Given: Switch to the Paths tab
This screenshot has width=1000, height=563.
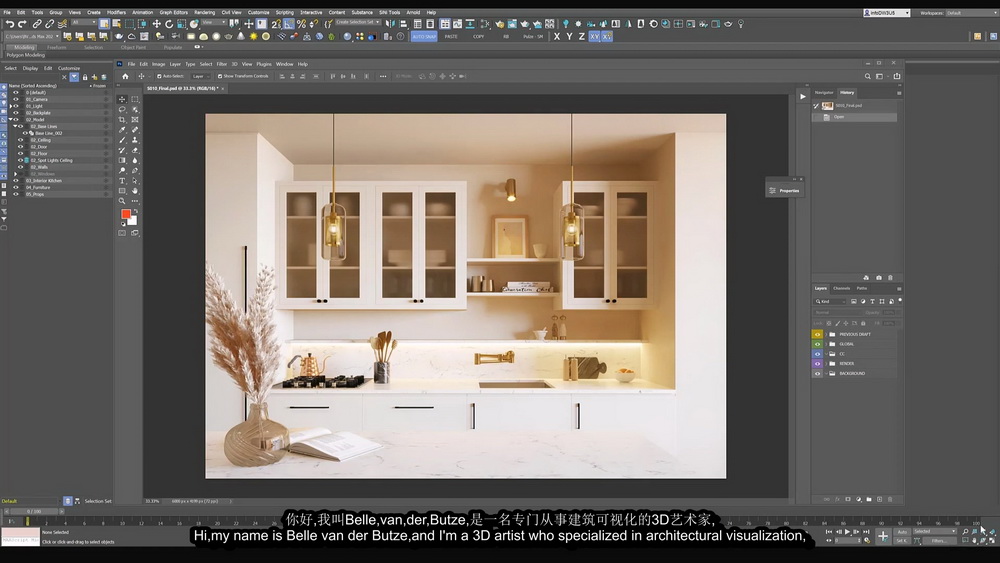Looking at the screenshot, I should (862, 288).
